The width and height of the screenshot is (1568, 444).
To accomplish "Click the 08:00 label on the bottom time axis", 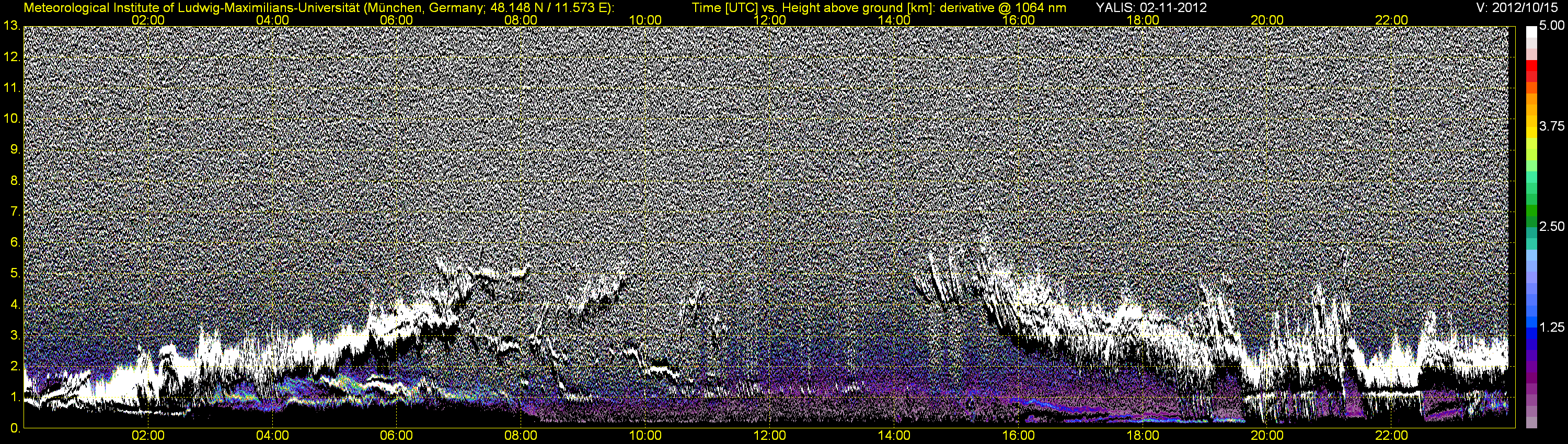I will pyautogui.click(x=522, y=436).
